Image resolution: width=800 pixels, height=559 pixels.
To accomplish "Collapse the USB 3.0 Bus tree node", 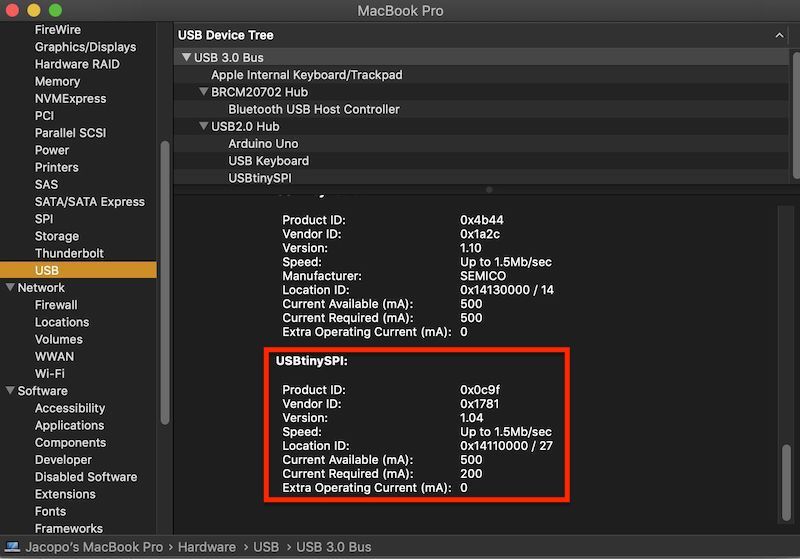I will (186, 57).
